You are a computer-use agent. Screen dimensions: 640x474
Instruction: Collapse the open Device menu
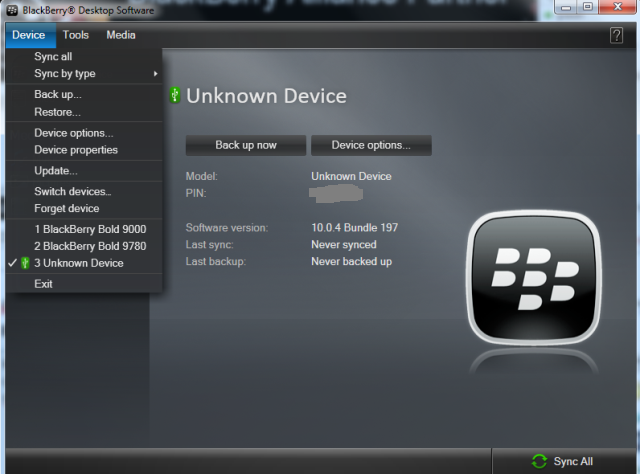point(28,35)
